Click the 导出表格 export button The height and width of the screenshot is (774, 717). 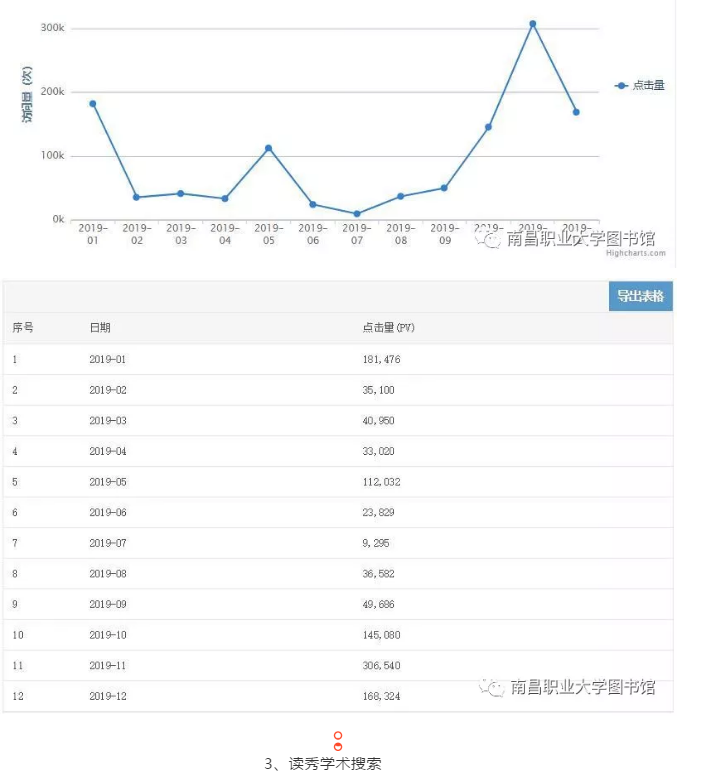point(640,296)
